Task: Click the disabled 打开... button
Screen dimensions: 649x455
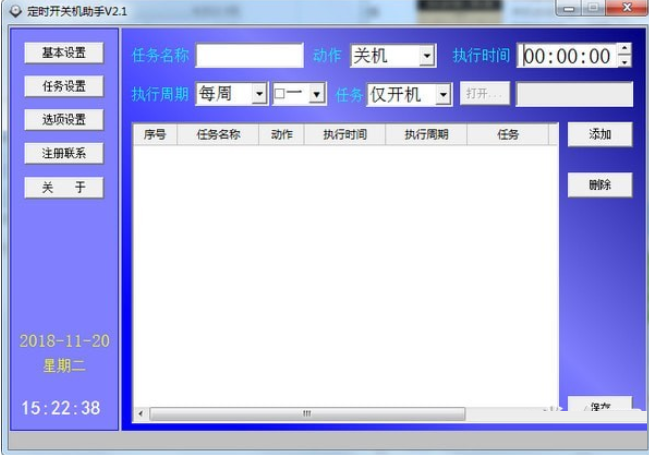Action: (x=485, y=94)
